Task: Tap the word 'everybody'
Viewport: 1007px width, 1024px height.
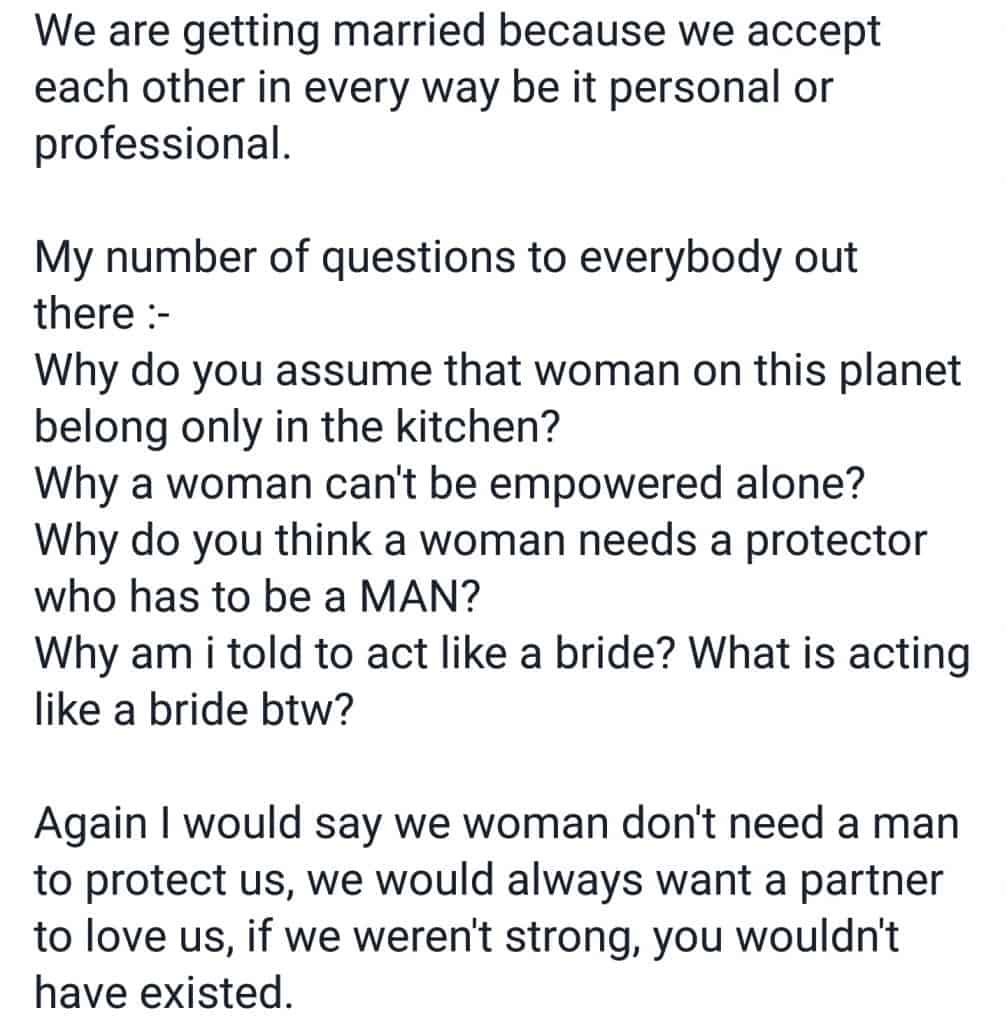Action: (x=679, y=259)
